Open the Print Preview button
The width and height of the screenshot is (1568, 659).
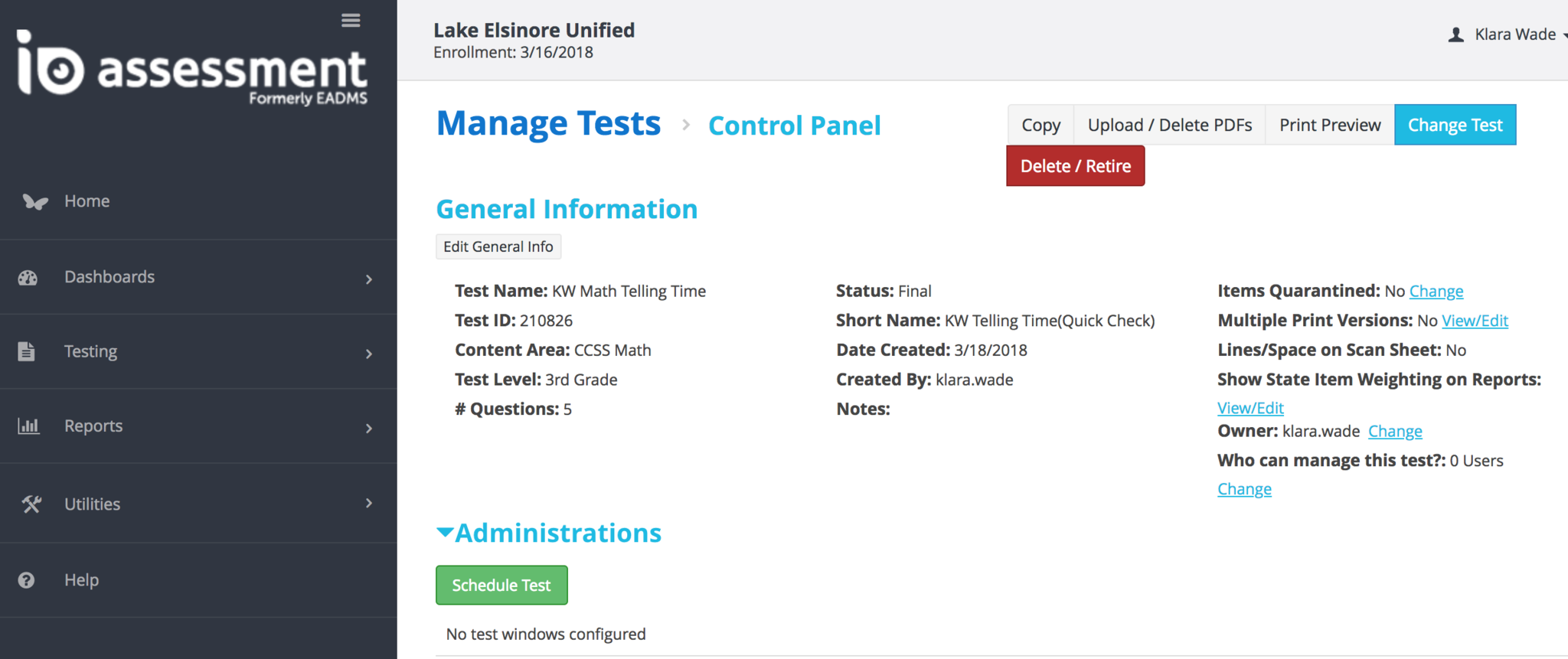(1330, 125)
